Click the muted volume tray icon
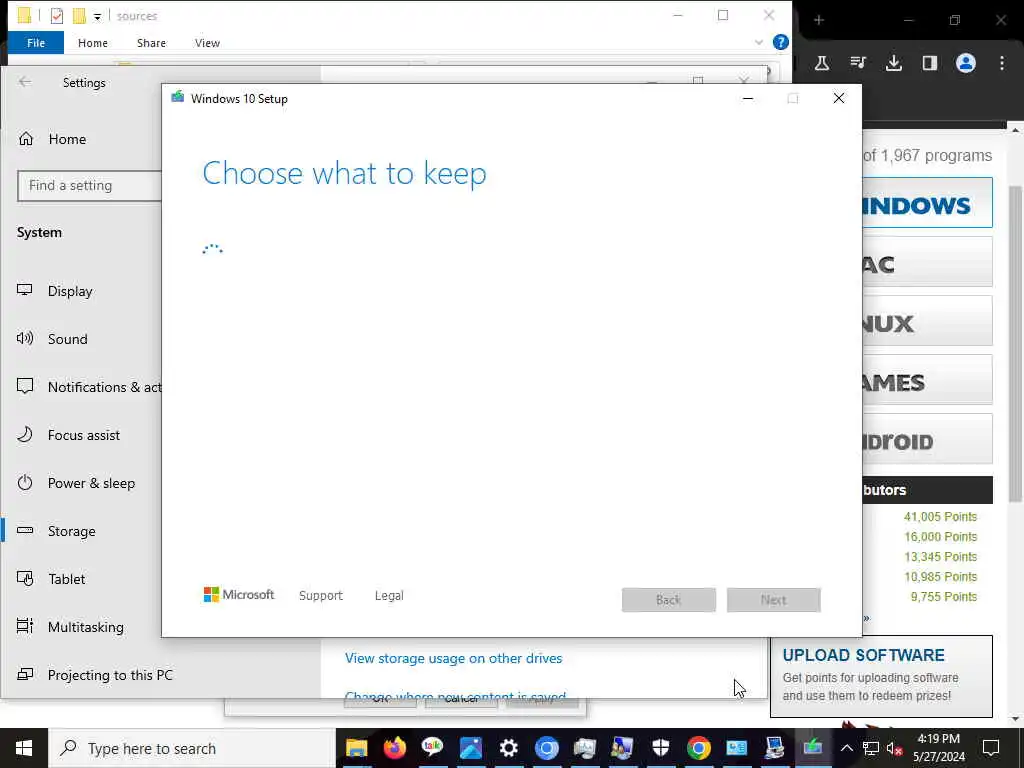Image resolution: width=1024 pixels, height=768 pixels. (895, 748)
